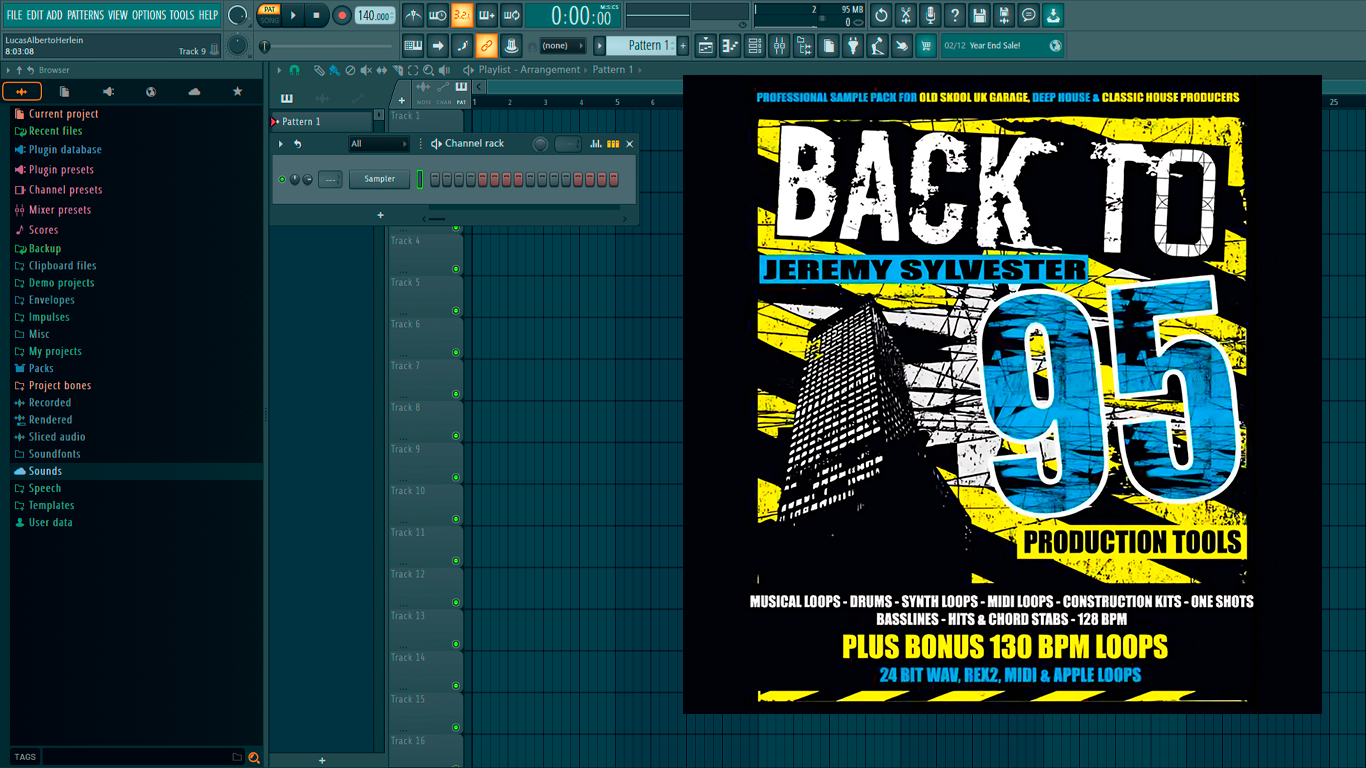Open the plugin picker plug icon

(853, 45)
